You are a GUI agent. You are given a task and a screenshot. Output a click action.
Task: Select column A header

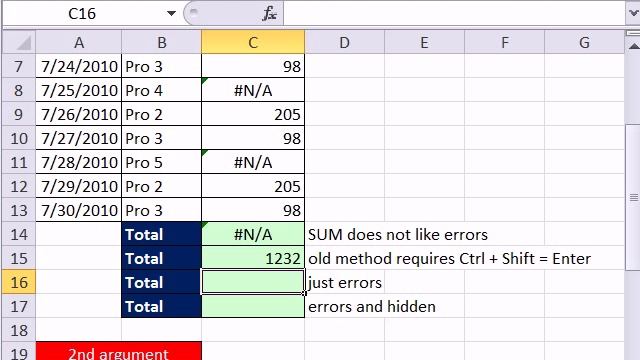pyautogui.click(x=79, y=42)
